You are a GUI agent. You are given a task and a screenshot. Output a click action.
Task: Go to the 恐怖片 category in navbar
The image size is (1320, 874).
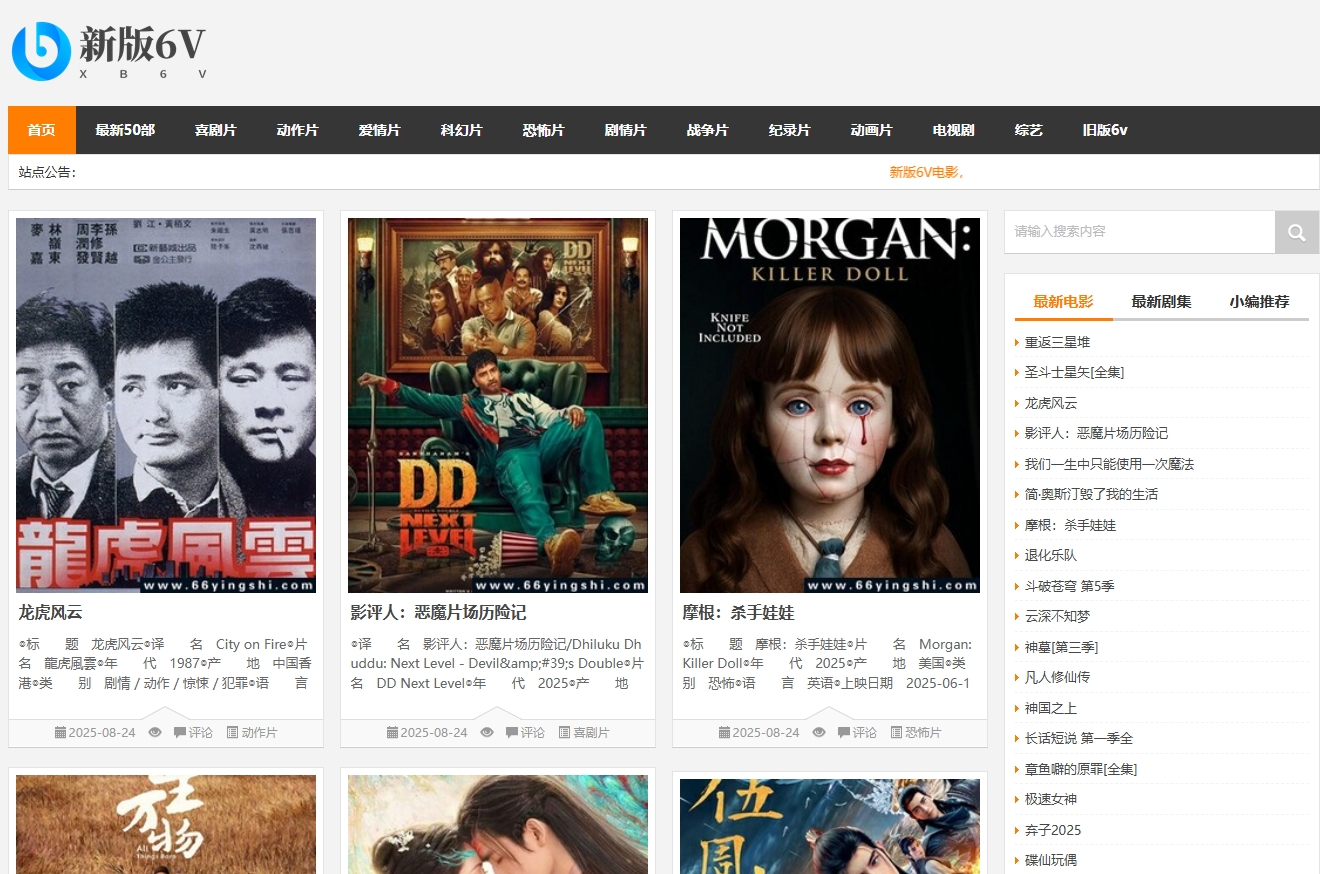[x=543, y=130]
